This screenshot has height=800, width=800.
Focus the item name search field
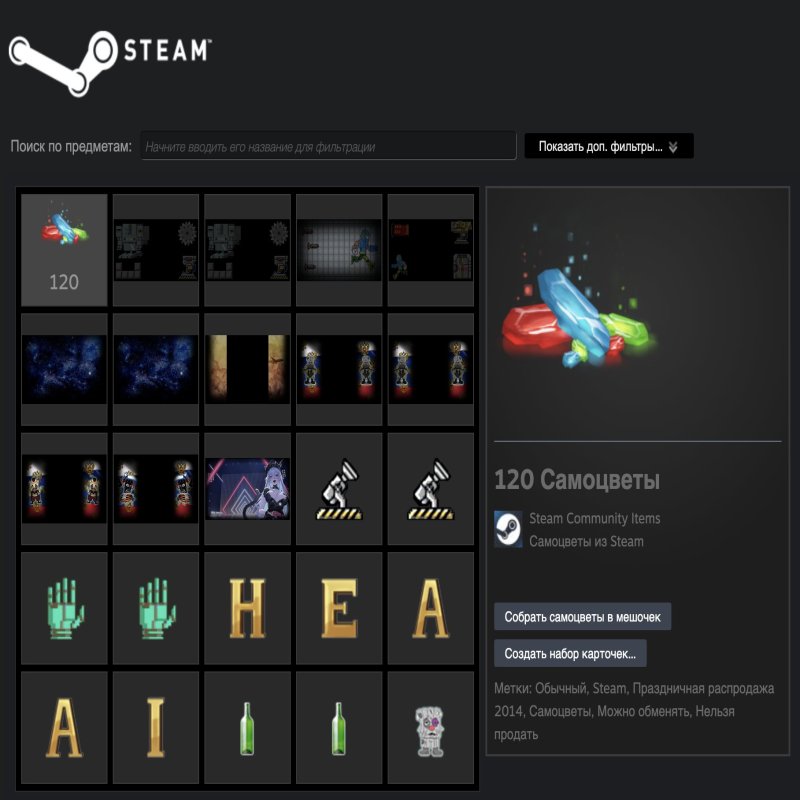328,147
